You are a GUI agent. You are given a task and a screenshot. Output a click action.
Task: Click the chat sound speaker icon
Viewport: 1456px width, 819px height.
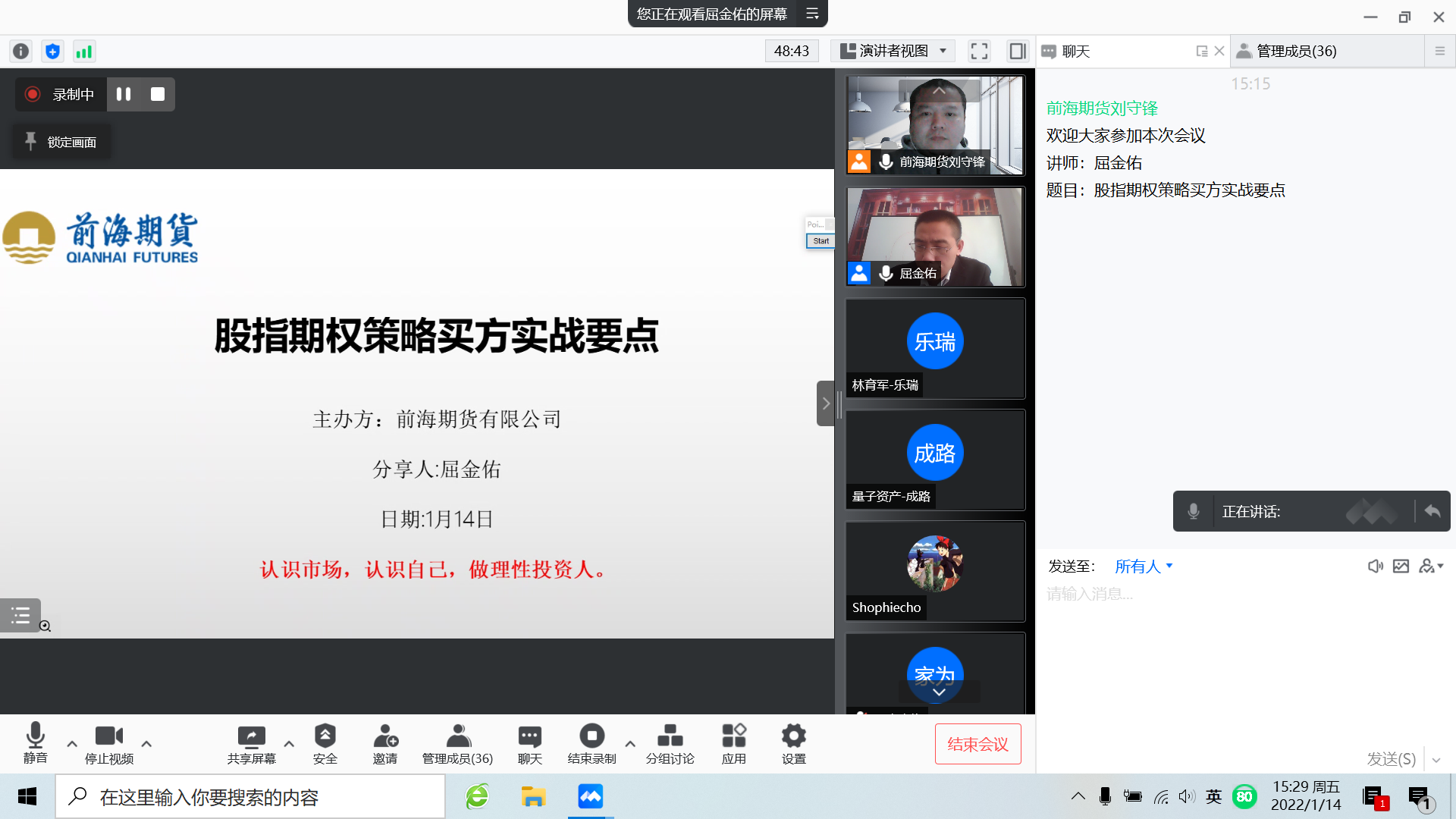tap(1375, 566)
